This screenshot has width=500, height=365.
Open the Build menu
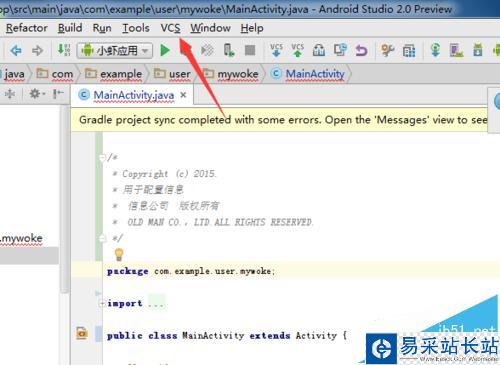[x=70, y=28]
